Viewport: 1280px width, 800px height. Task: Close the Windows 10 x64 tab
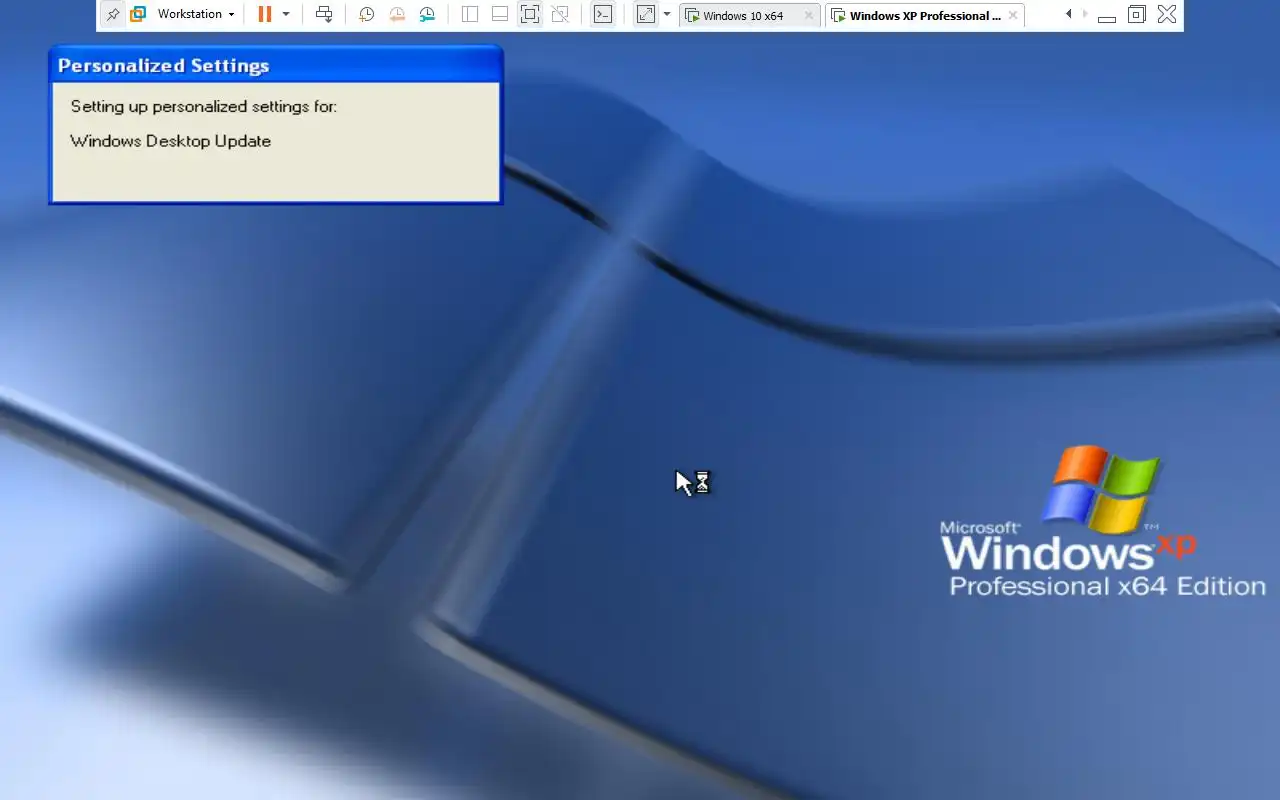809,16
